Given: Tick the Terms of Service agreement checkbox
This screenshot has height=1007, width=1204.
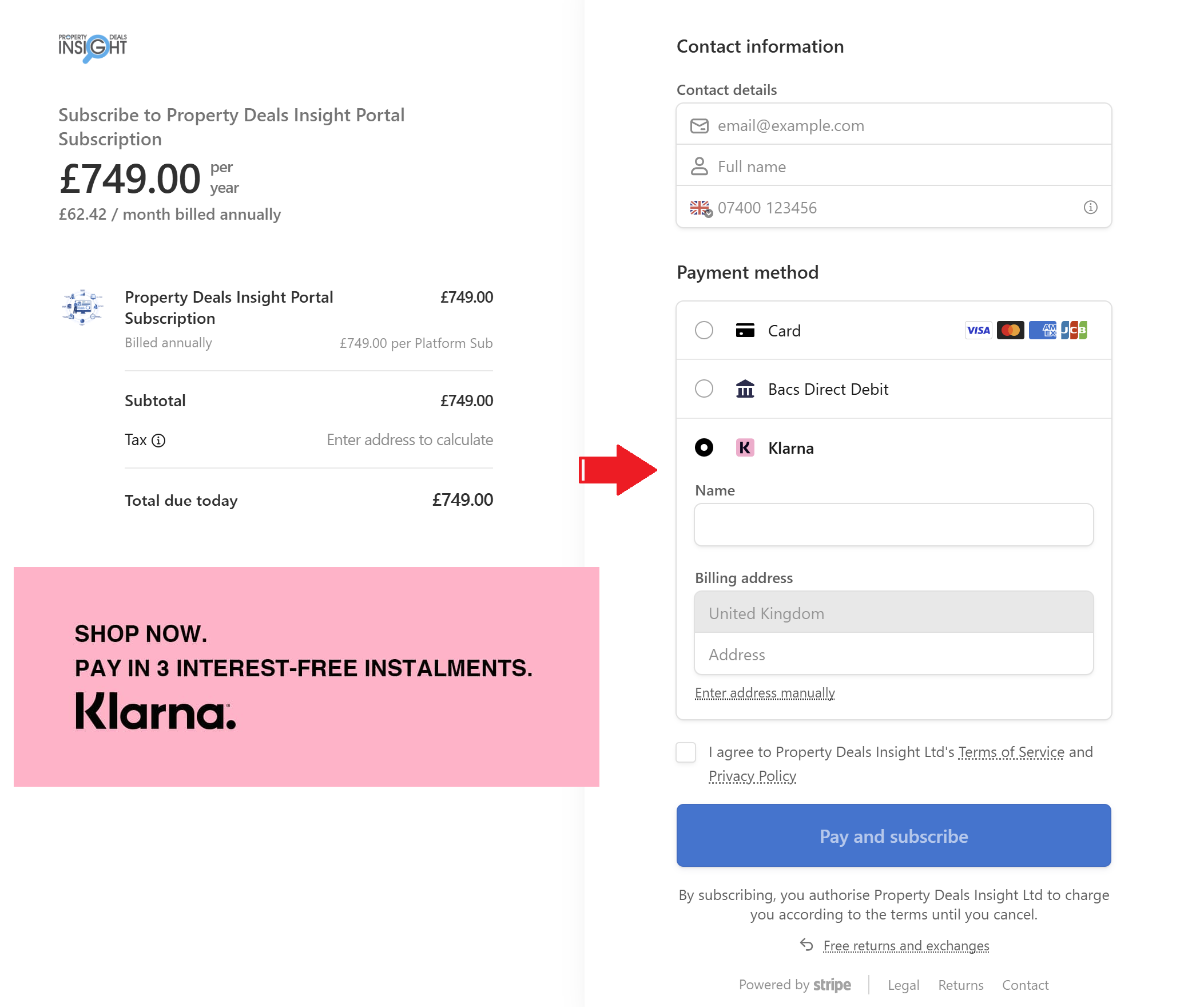Looking at the screenshot, I should click(x=686, y=752).
